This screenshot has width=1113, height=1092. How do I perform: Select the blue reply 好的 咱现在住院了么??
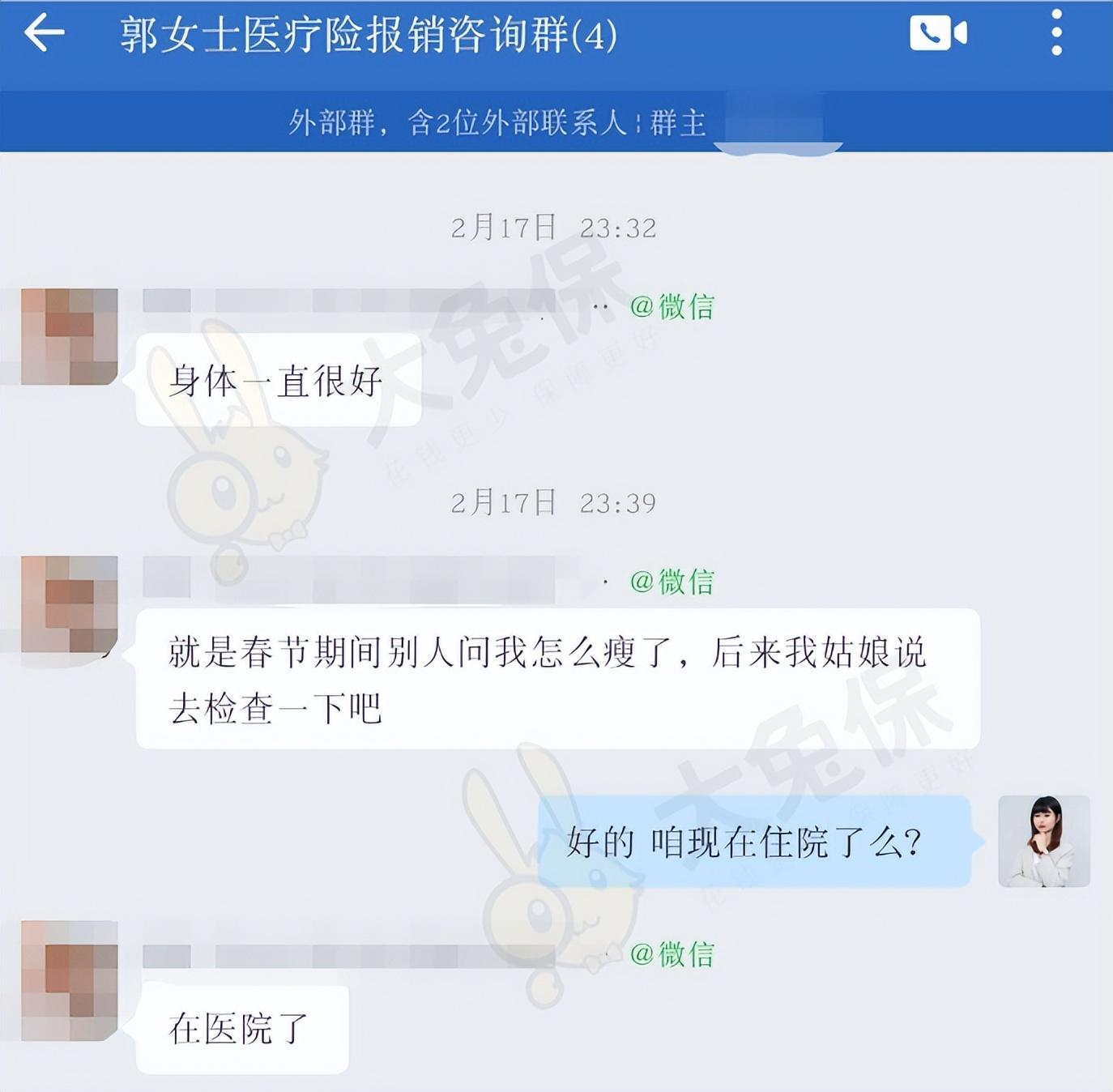755,841
